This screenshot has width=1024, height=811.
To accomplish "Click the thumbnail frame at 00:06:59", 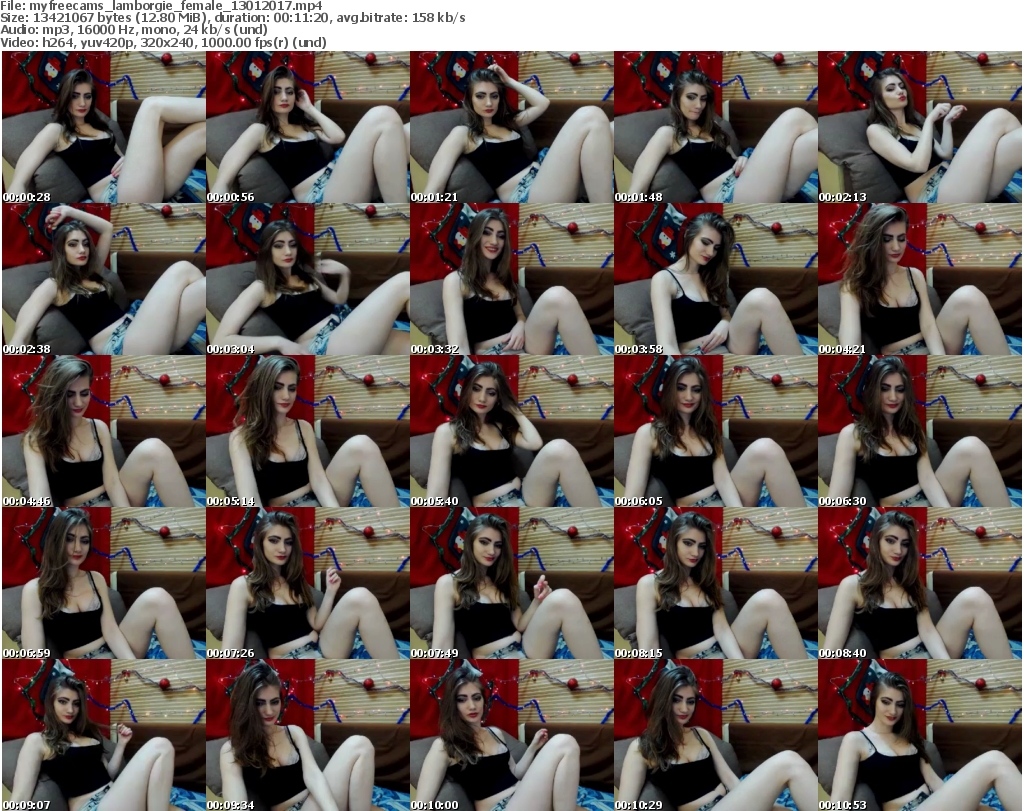I will (x=104, y=583).
